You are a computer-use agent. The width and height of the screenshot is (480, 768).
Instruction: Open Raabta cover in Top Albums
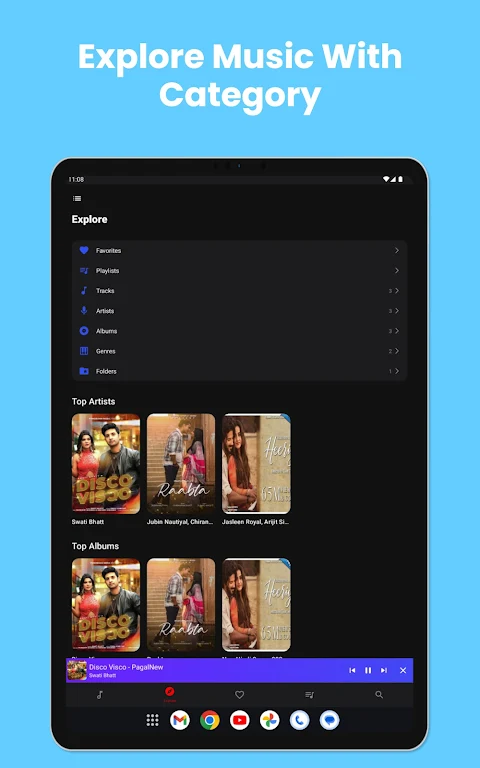(x=181, y=605)
